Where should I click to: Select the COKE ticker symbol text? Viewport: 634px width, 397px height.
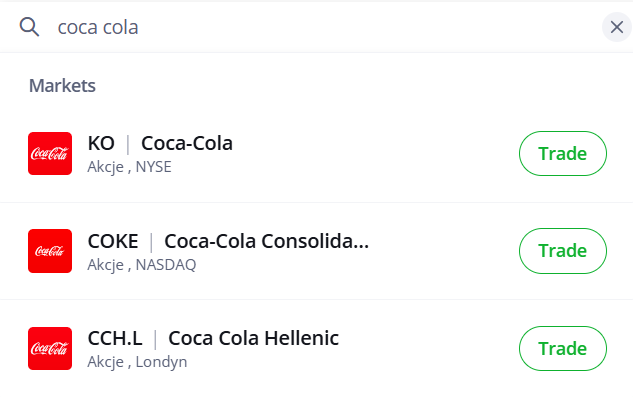[x=113, y=241]
